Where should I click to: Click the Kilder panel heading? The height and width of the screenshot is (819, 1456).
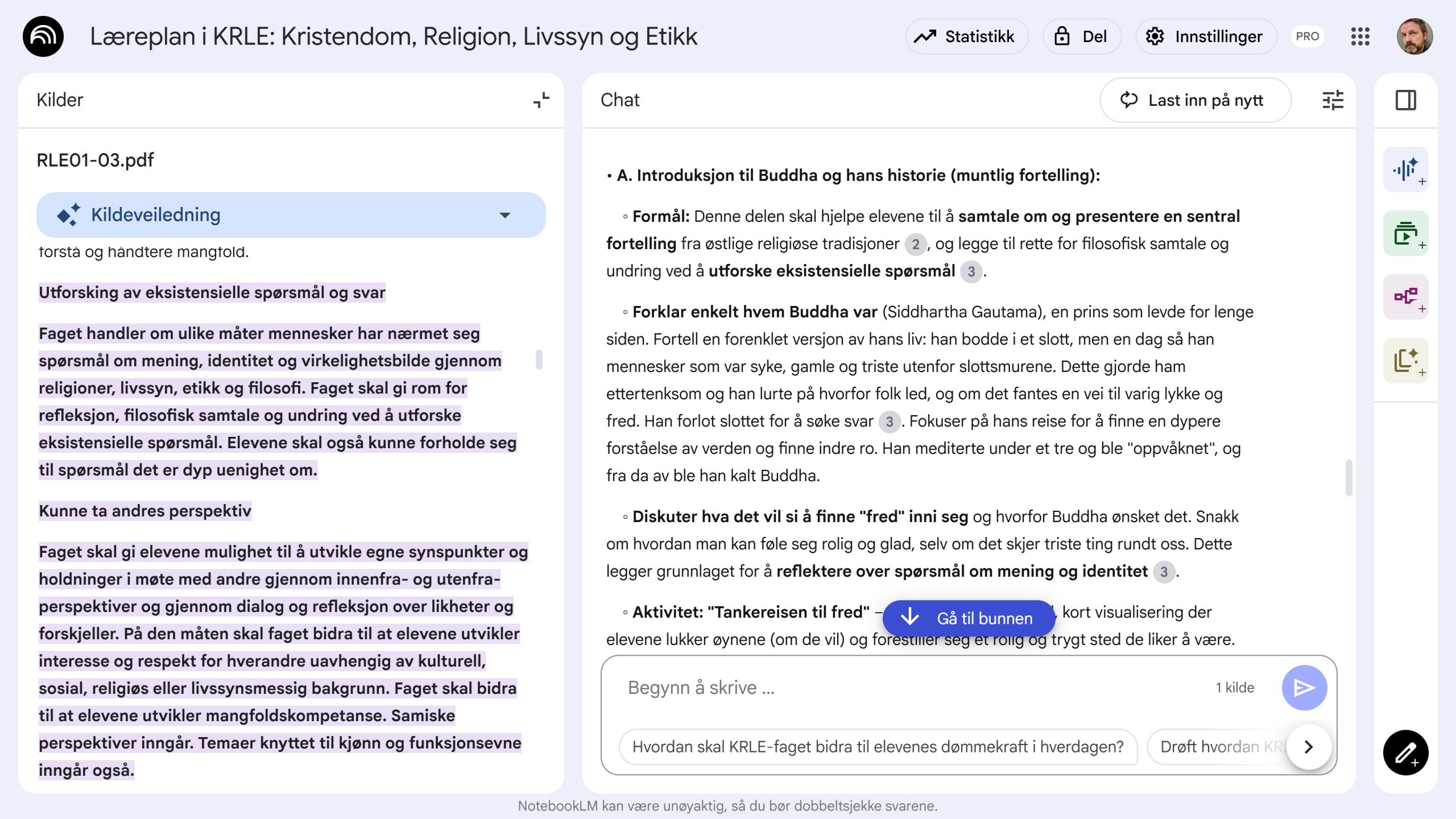tap(60, 100)
